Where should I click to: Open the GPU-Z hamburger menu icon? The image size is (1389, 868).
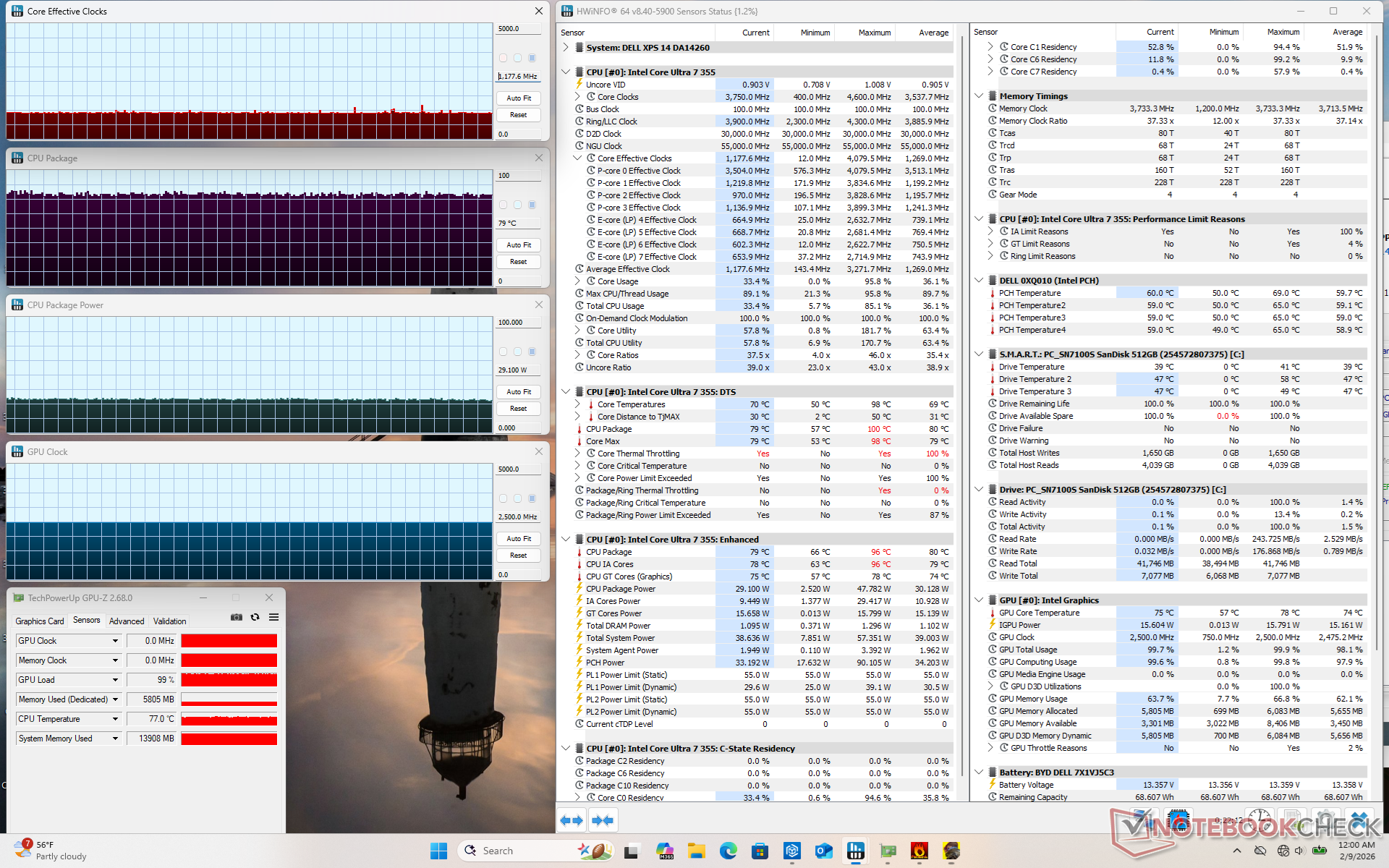273,617
